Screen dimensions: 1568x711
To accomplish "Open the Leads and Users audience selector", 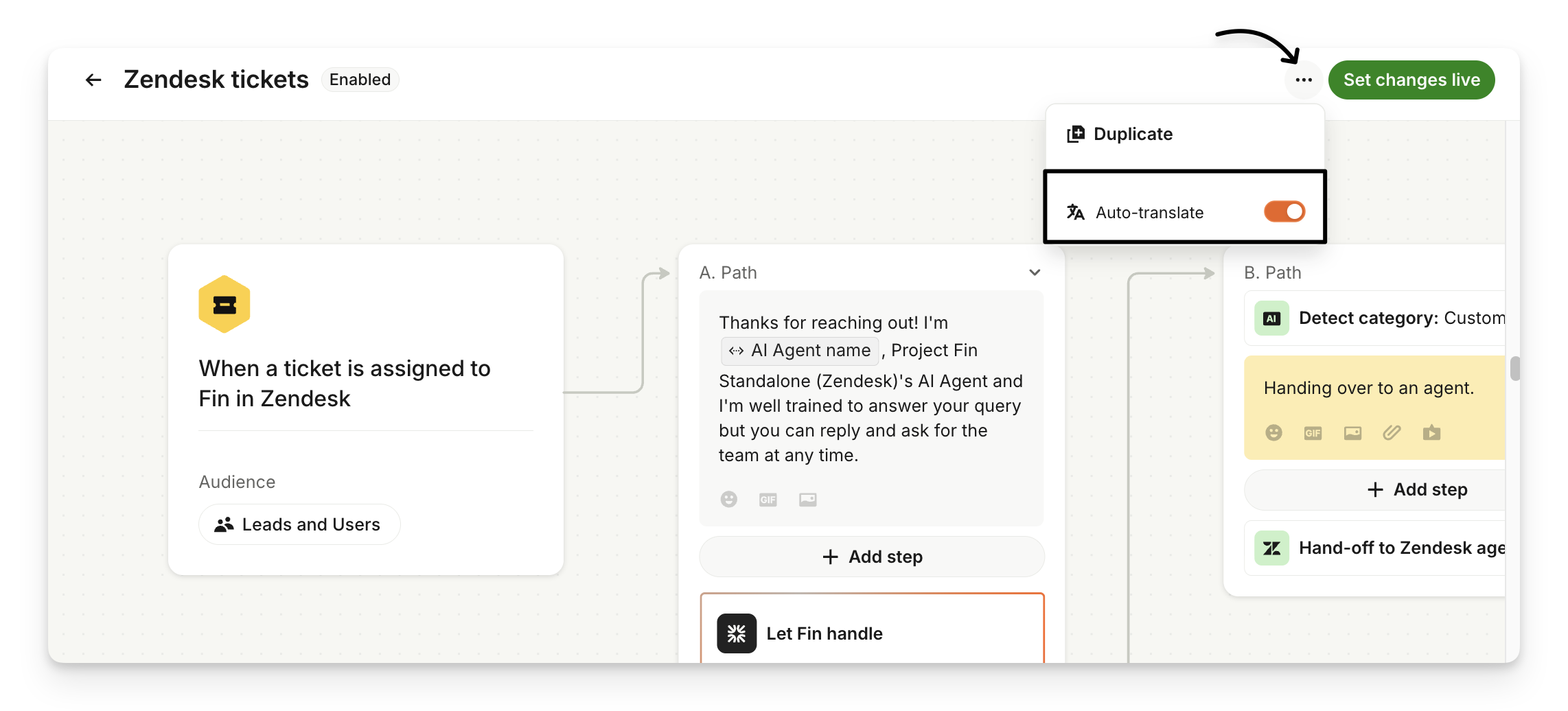I will (x=299, y=525).
